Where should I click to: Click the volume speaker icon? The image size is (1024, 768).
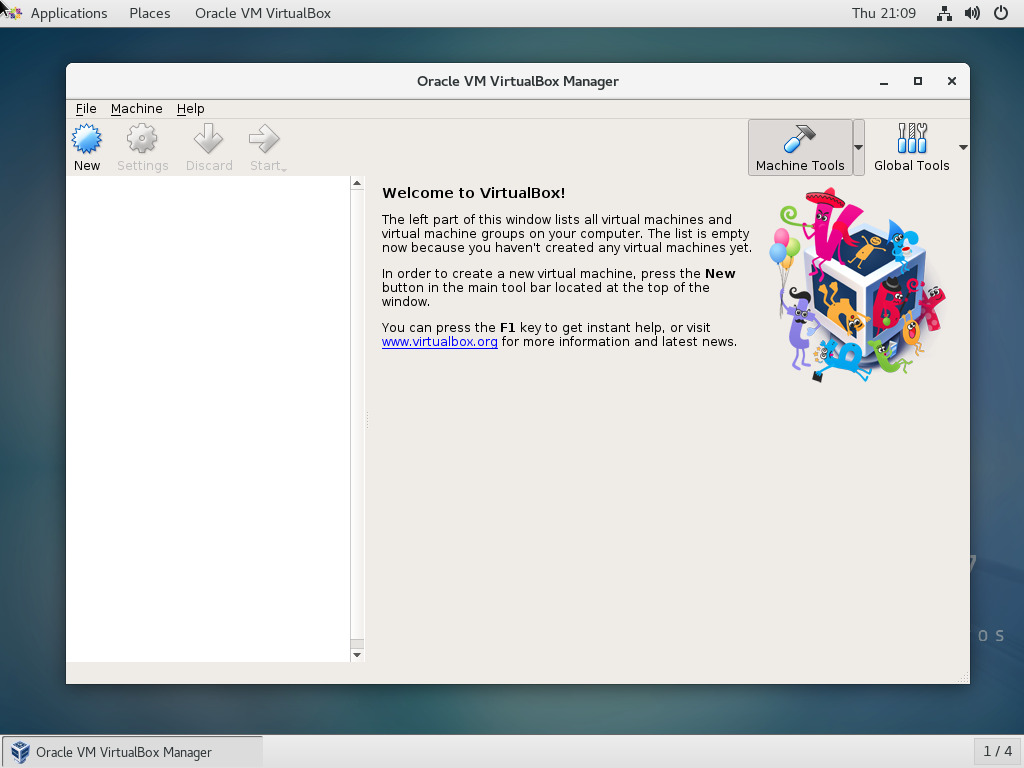tap(972, 13)
